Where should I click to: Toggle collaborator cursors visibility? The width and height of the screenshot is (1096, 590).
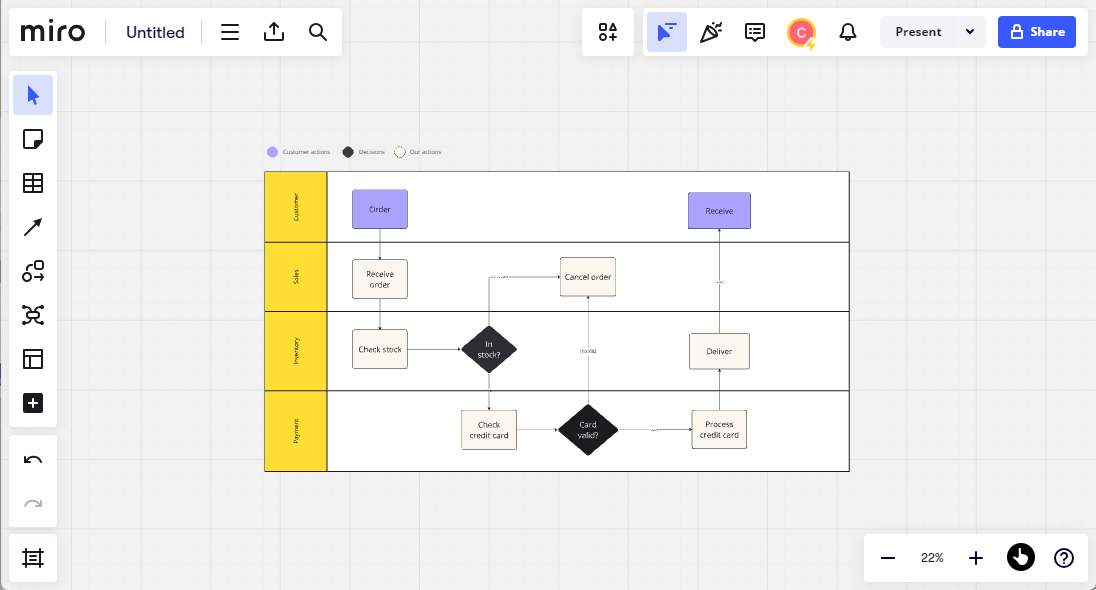click(666, 32)
